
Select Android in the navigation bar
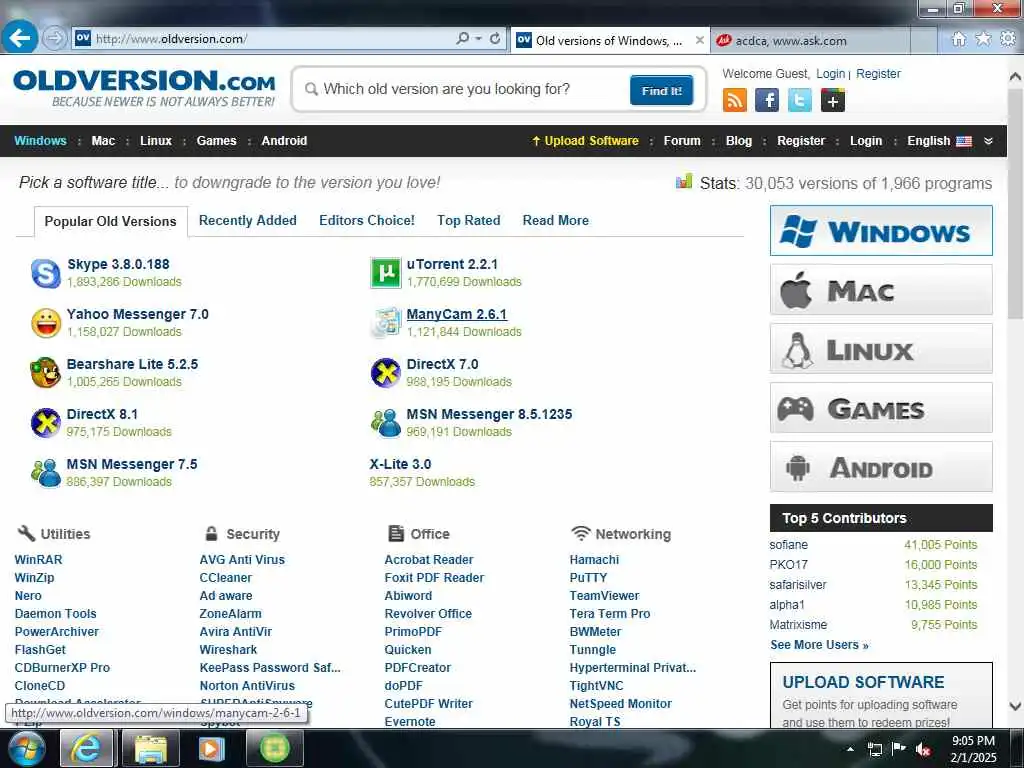(284, 141)
